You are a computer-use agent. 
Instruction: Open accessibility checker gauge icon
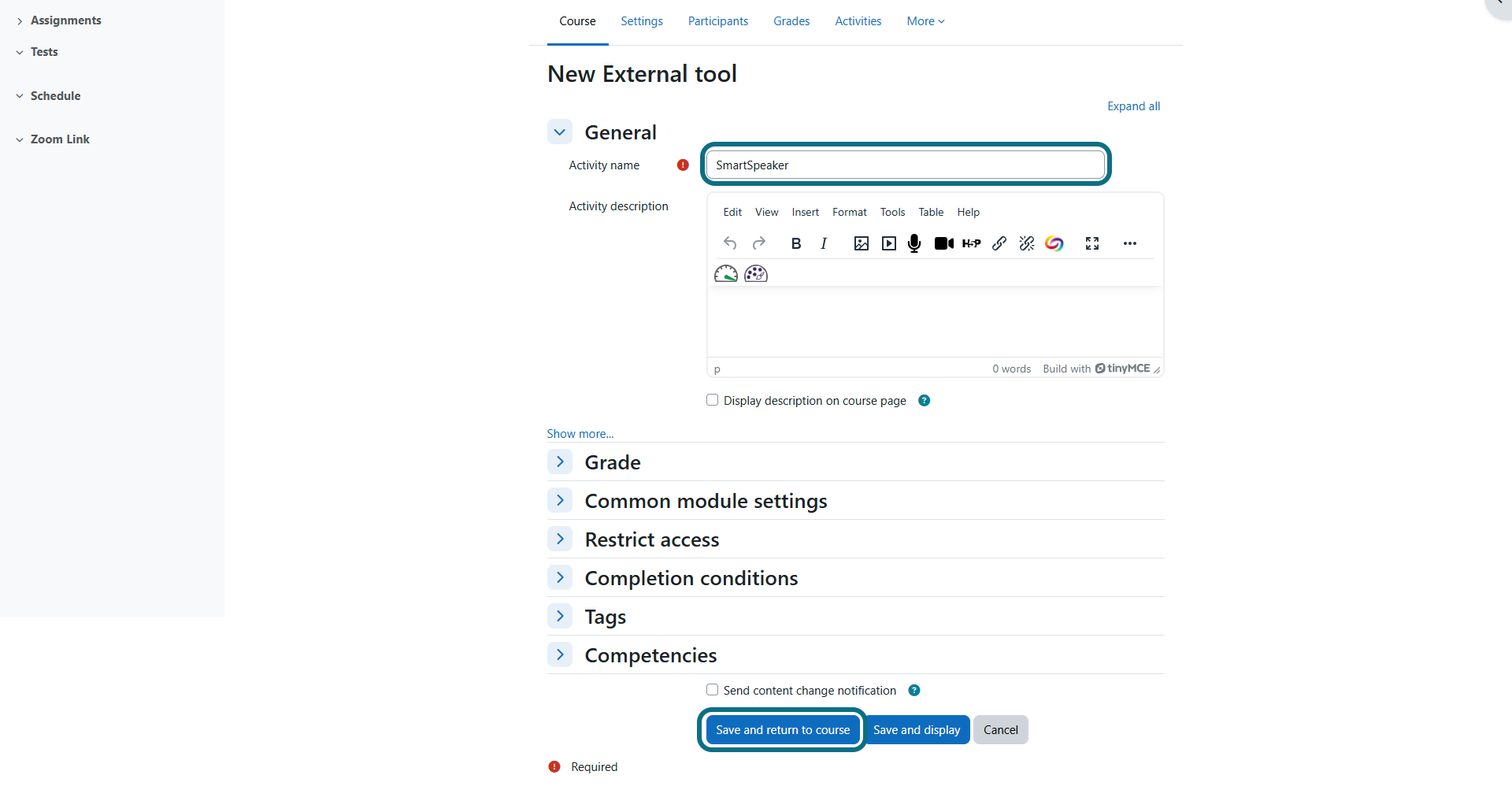(x=726, y=273)
